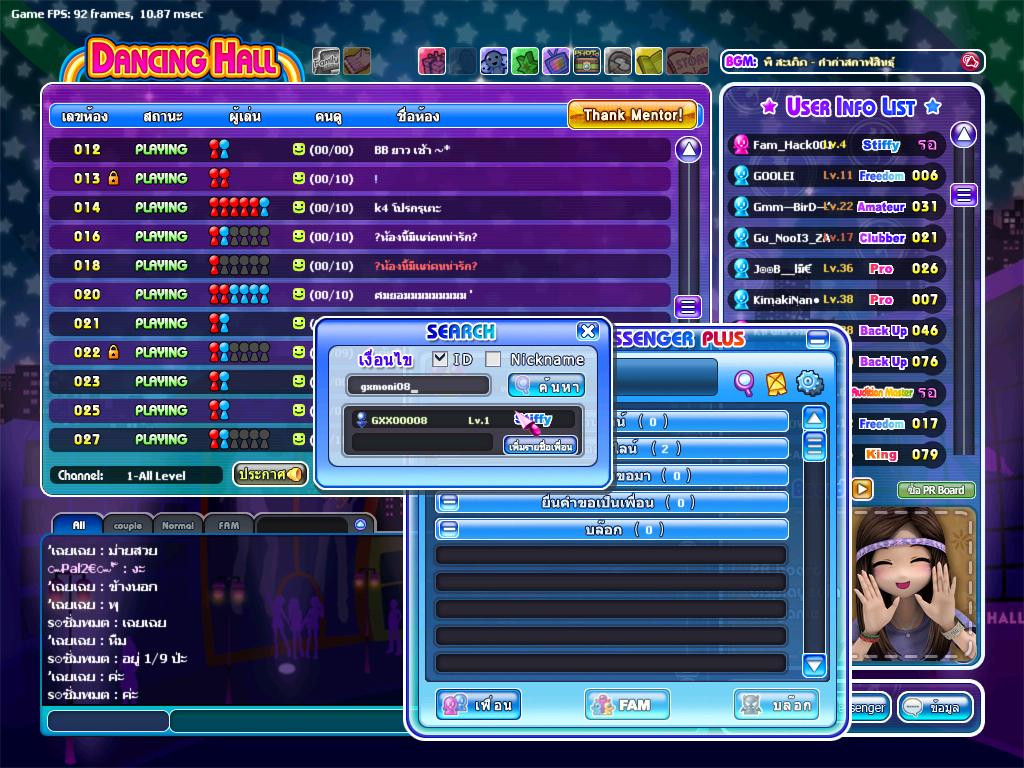
Task: Click the Thank Mentor! button
Action: (632, 115)
